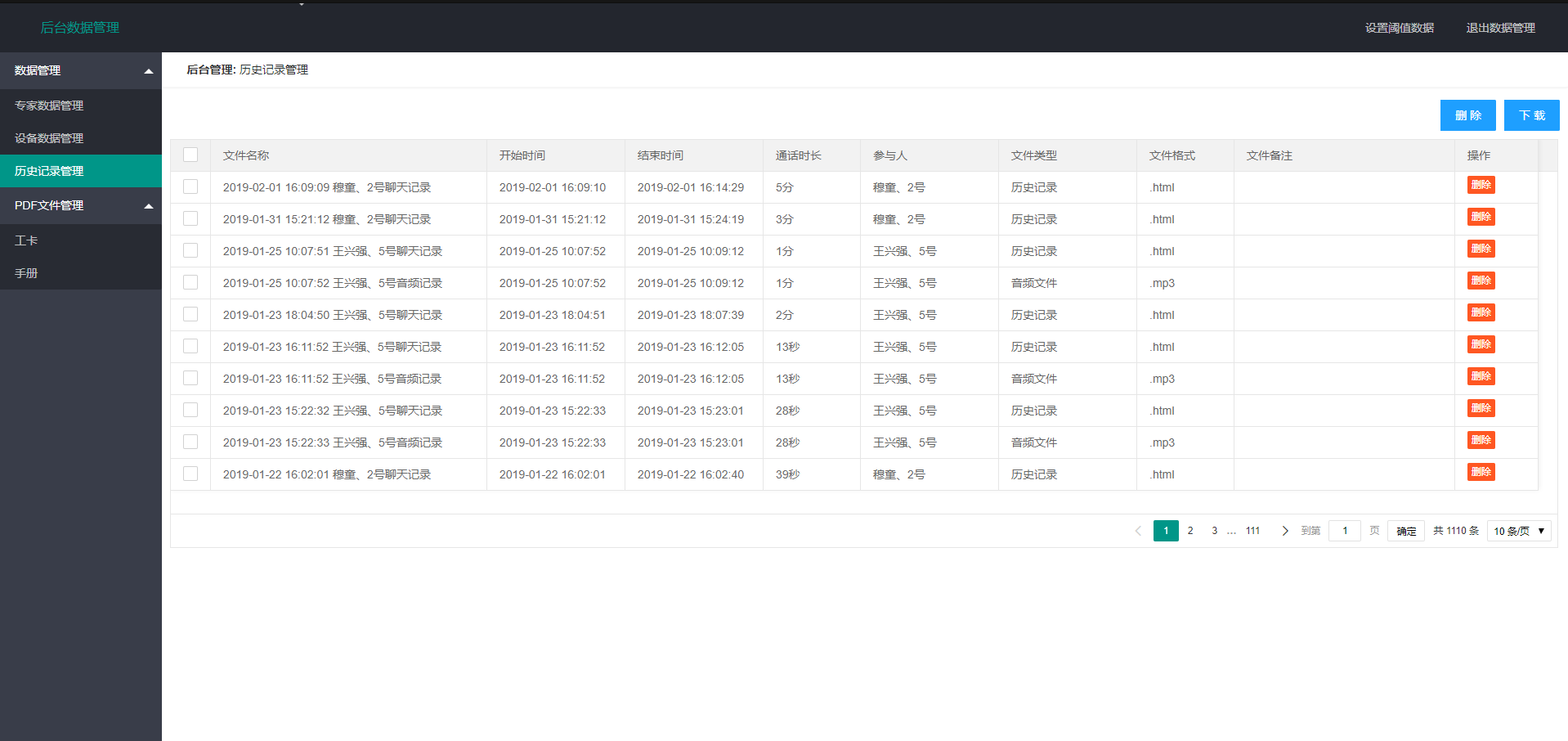1568x741 pixels.
Task: Click red delete icon for 2019-01-31 record
Action: [x=1481, y=217]
